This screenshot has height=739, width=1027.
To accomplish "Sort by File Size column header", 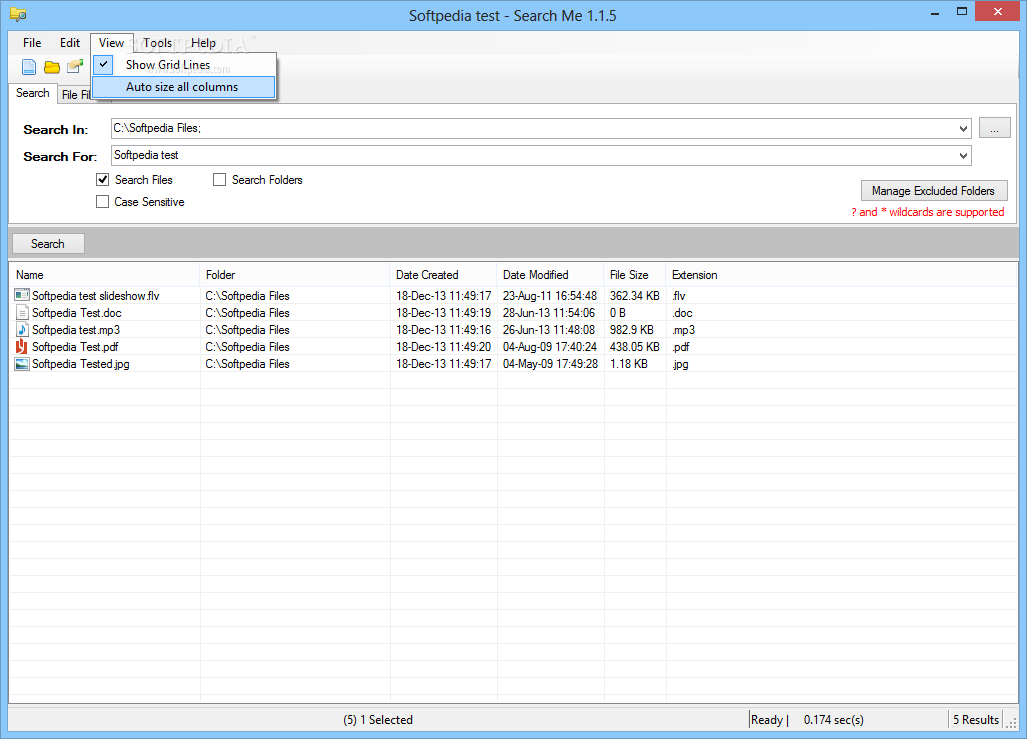I will (635, 275).
